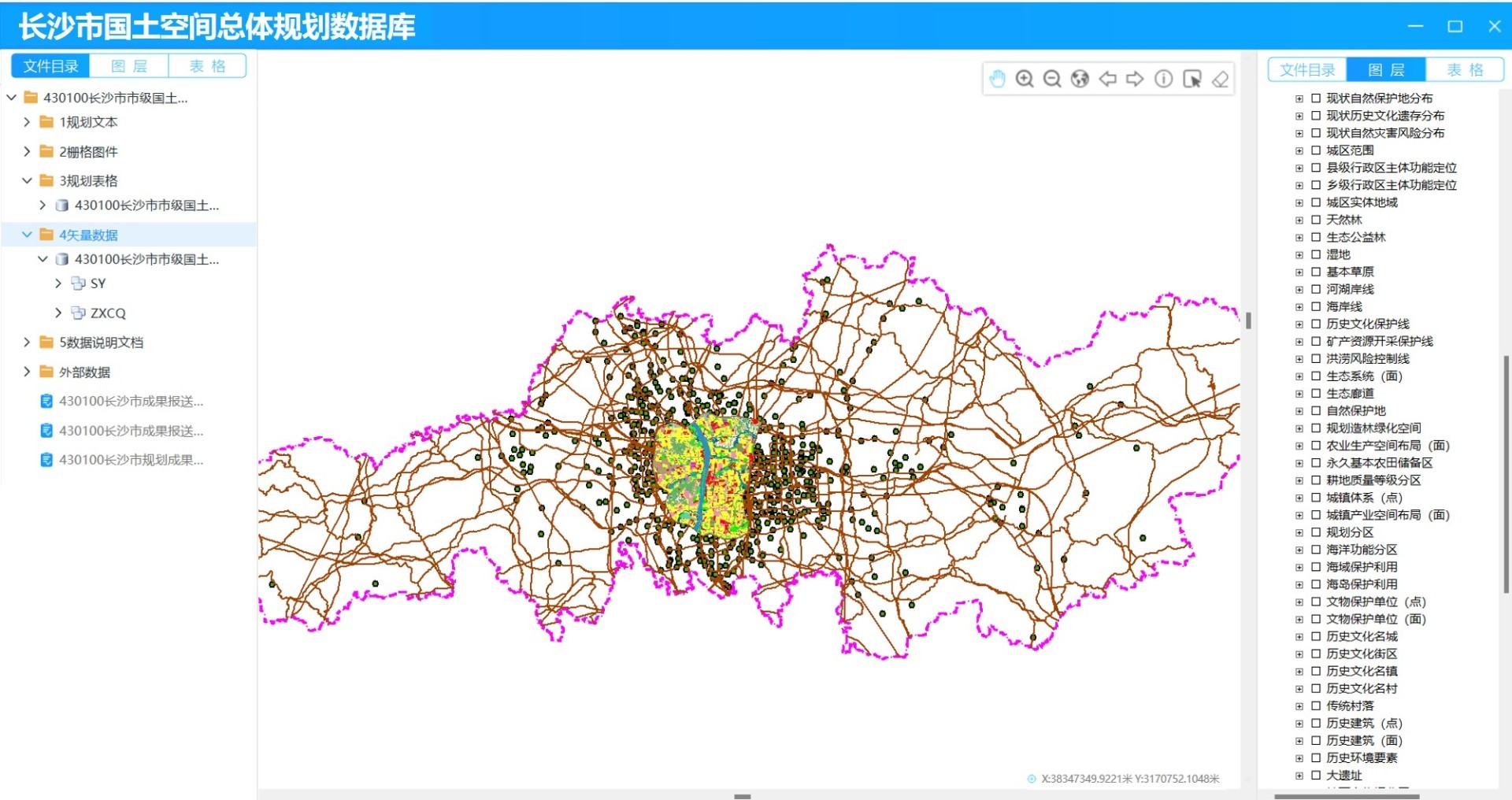
Task: Expand the 基本草原 layer node
Action: (x=1299, y=272)
